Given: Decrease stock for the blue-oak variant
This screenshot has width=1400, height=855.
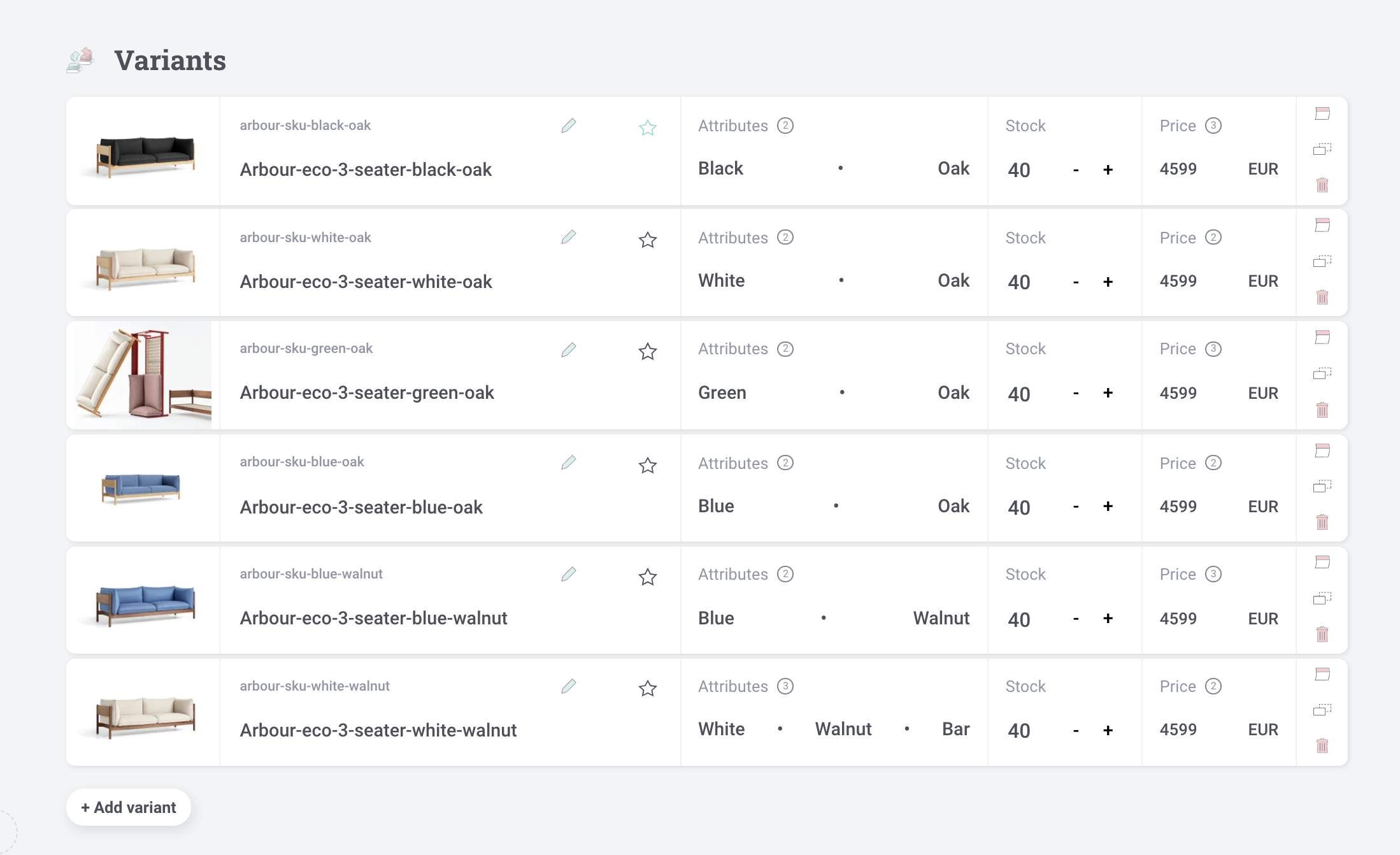Looking at the screenshot, I should (1076, 507).
